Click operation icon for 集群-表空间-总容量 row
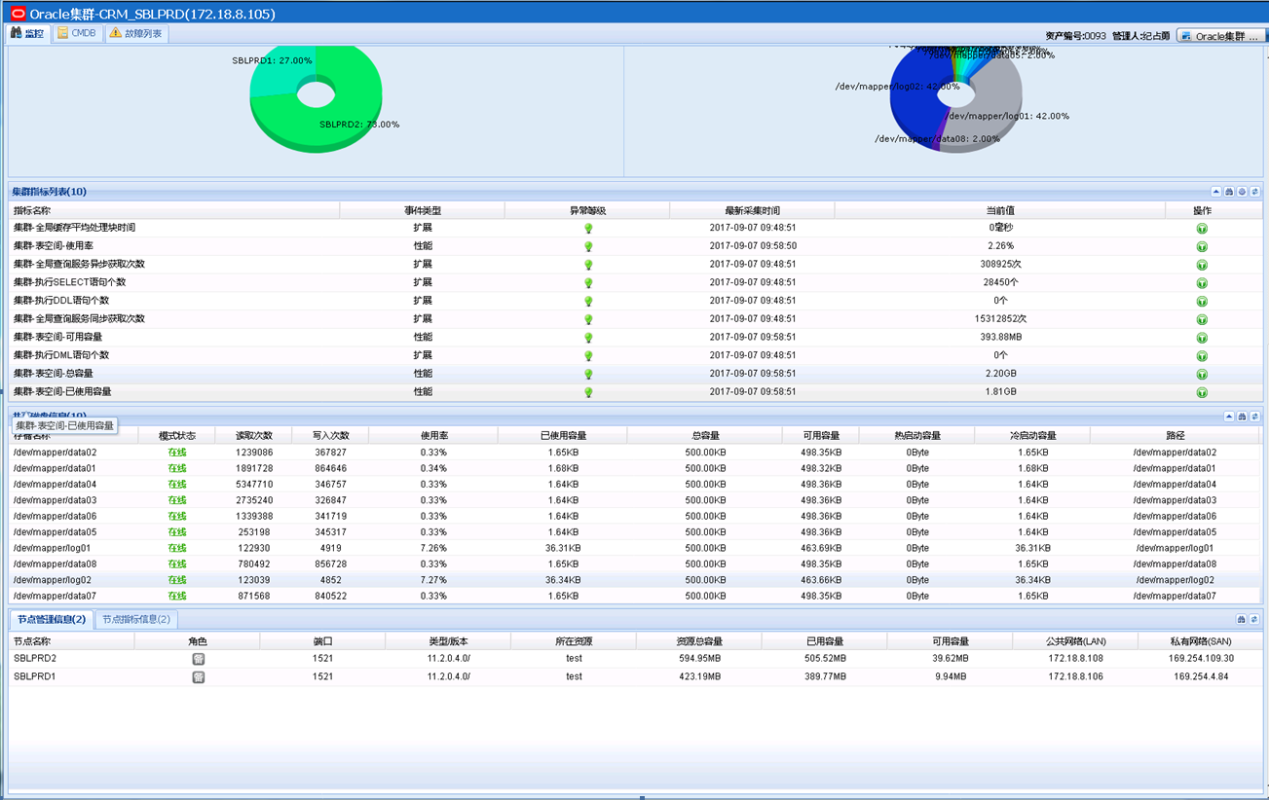 point(1201,374)
